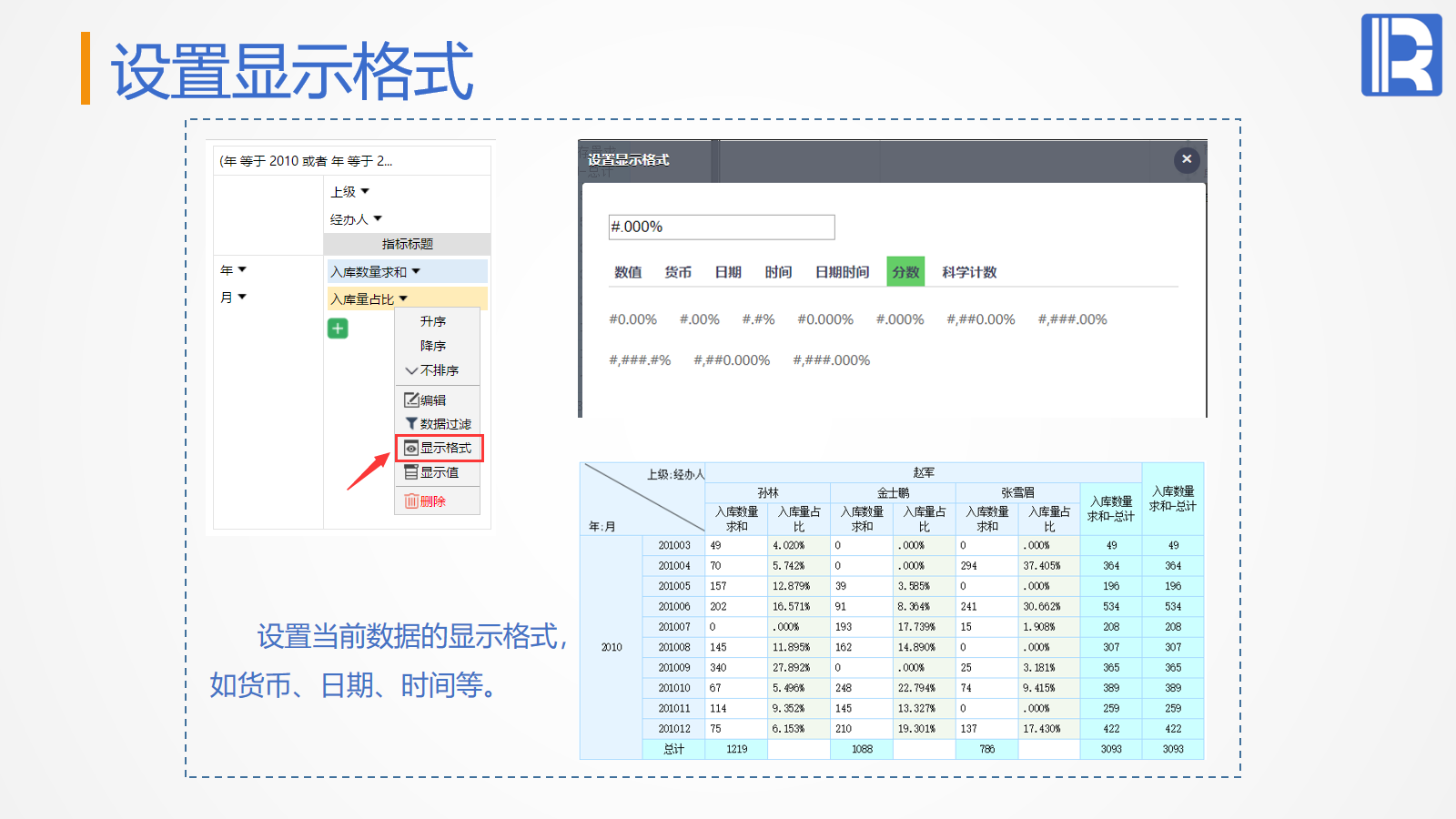
Task: Click the 显示格式 eye icon
Action: point(411,448)
